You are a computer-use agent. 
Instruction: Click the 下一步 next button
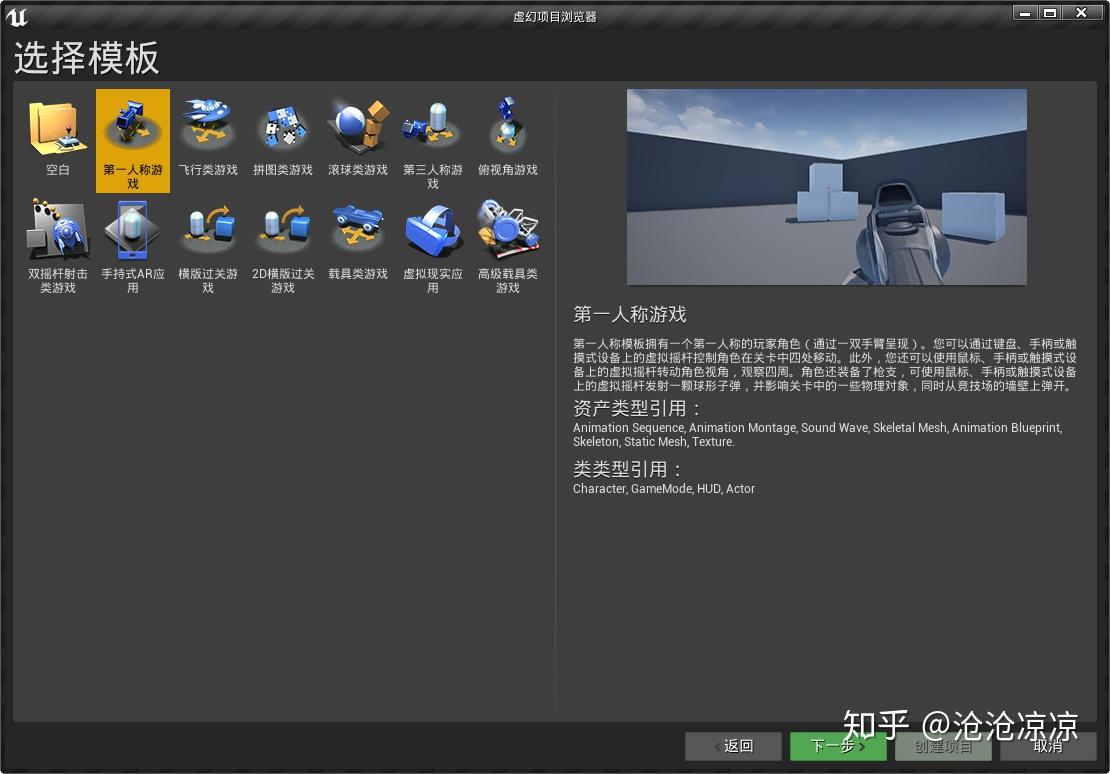(838, 746)
